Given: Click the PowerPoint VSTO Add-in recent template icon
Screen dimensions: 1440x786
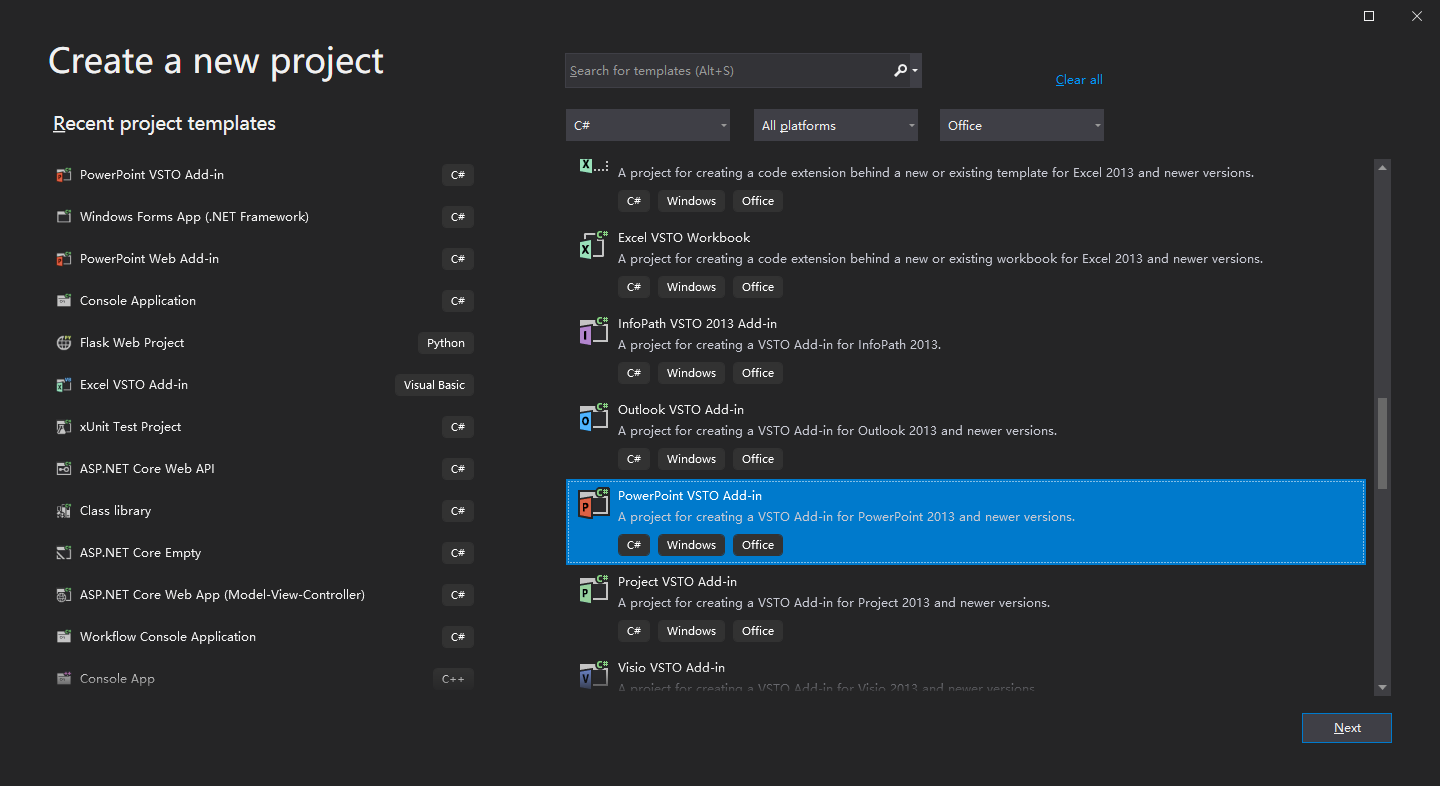Looking at the screenshot, I should [64, 175].
